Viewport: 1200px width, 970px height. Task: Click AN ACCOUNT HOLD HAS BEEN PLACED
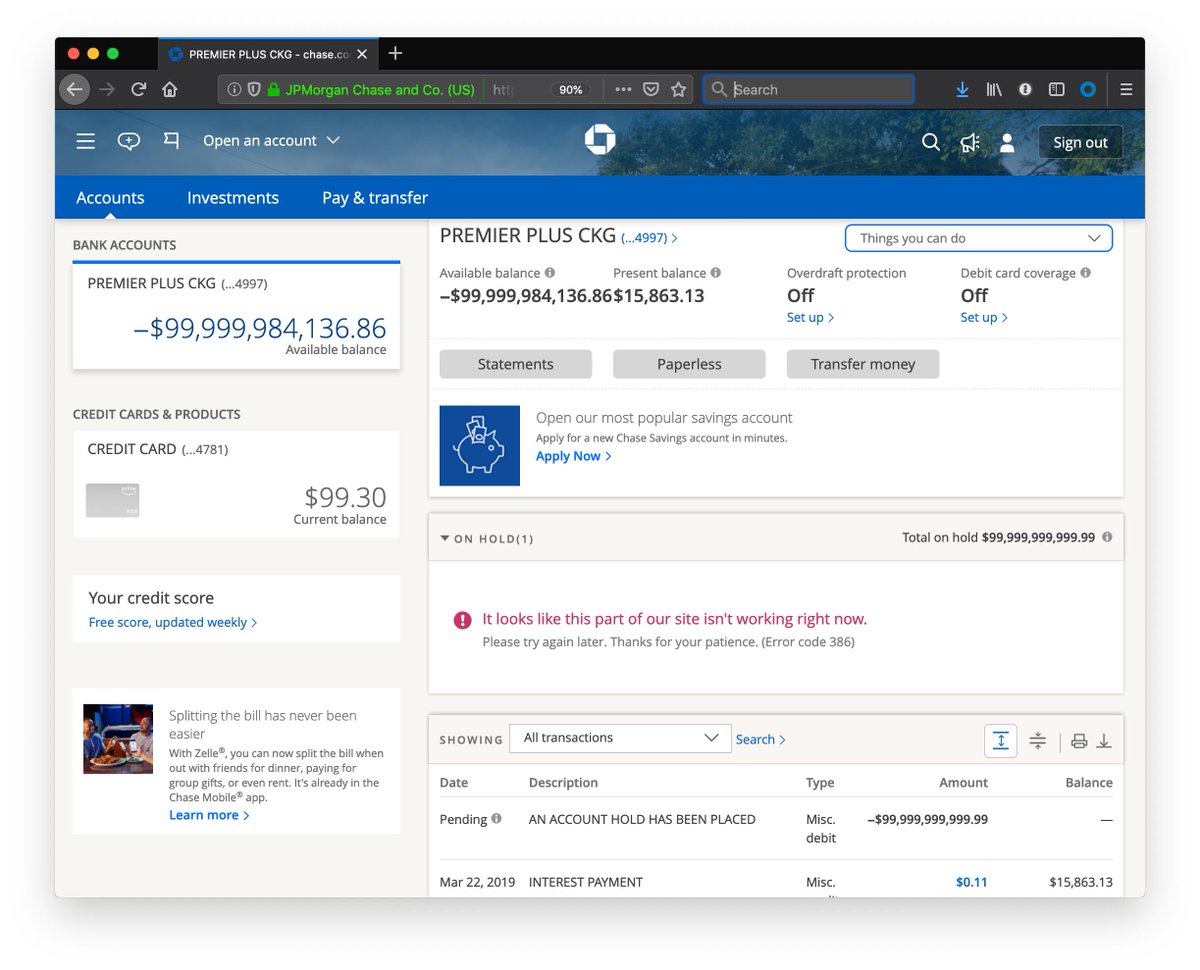[x=642, y=819]
